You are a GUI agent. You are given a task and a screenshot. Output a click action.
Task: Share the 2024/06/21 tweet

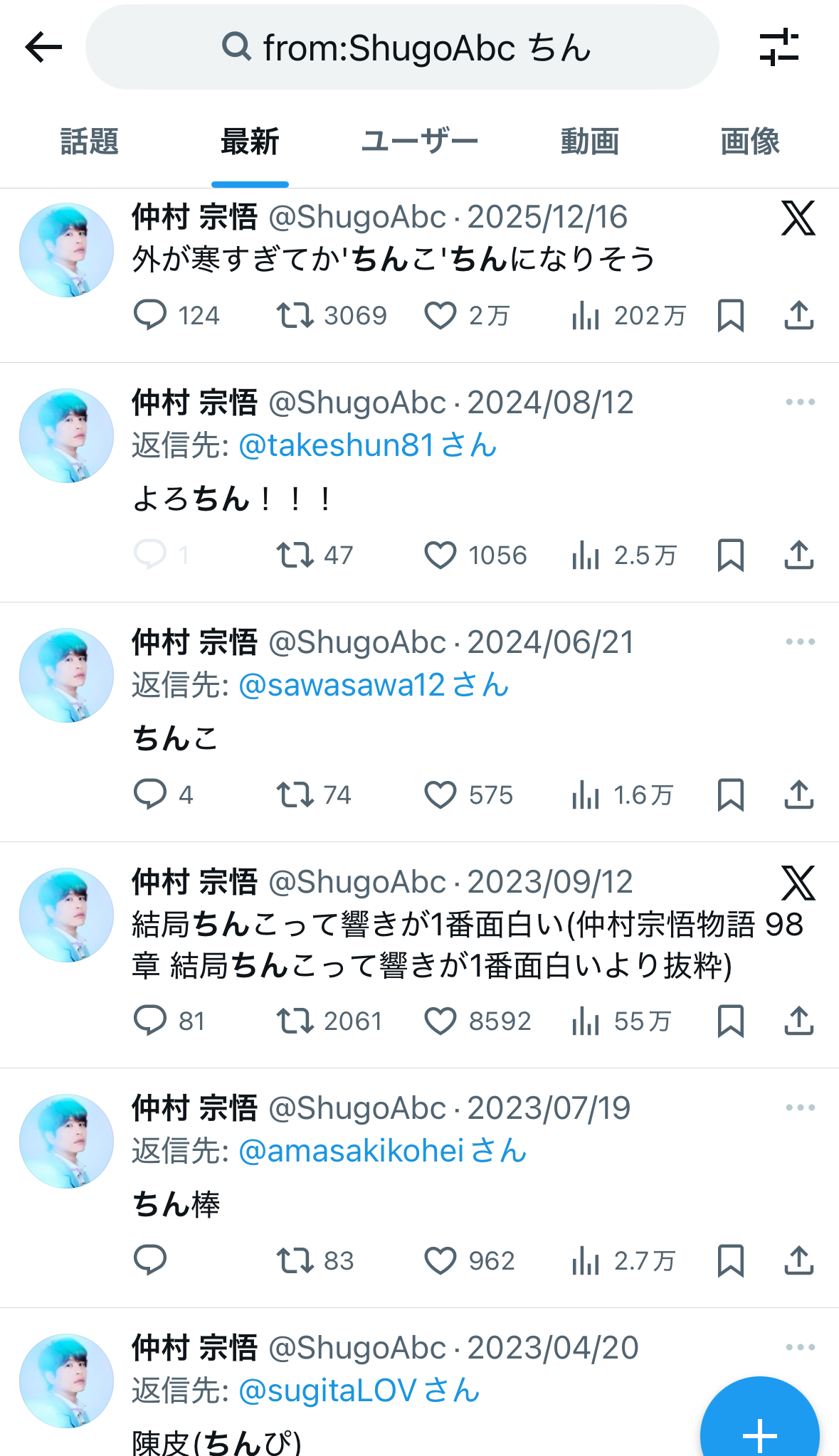tap(798, 795)
